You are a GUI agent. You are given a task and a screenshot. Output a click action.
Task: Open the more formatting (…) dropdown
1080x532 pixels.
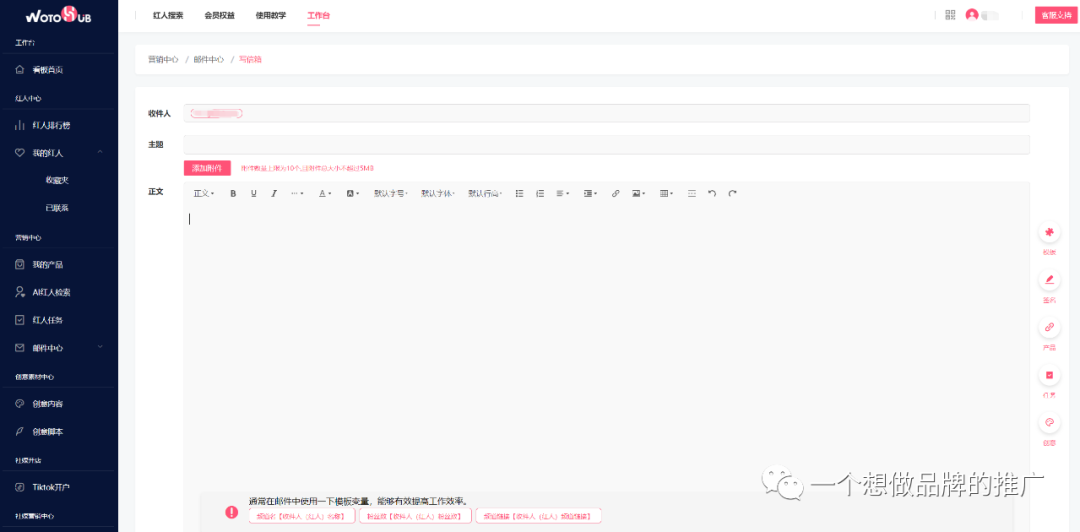297,194
